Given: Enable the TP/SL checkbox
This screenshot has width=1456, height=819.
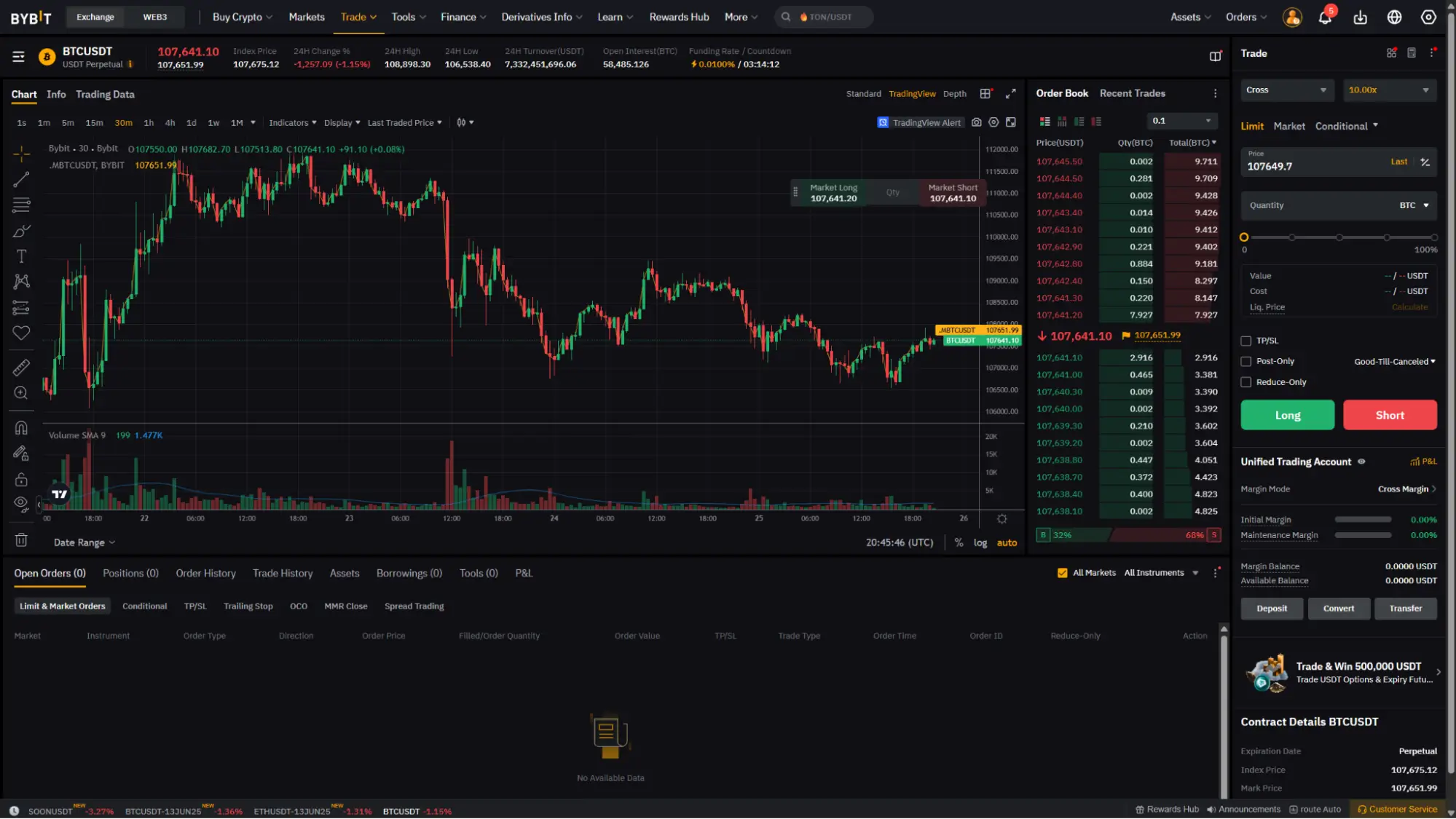Looking at the screenshot, I should coord(1246,341).
